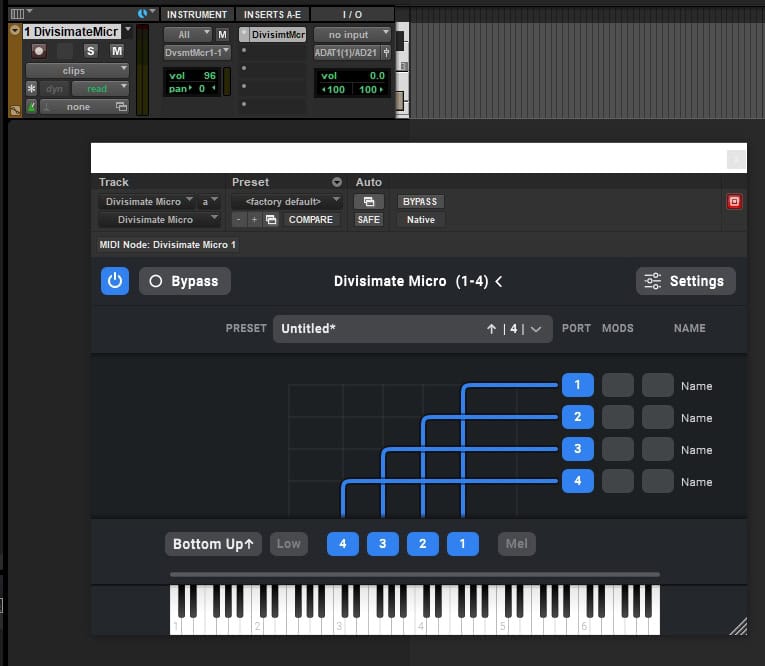Screen dimensions: 765x666
Task: Click the next preset plus button
Action: pyautogui.click(x=254, y=220)
